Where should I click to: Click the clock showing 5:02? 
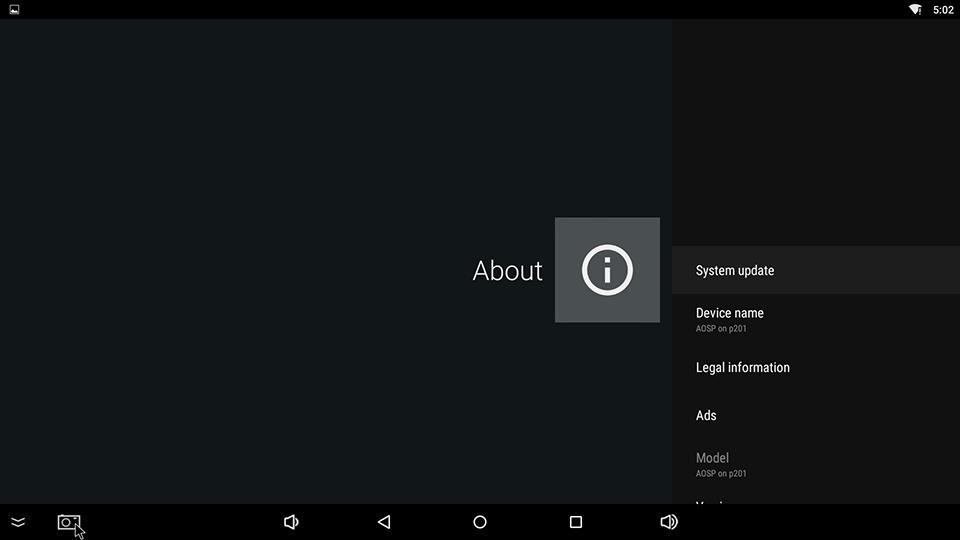[x=943, y=9]
